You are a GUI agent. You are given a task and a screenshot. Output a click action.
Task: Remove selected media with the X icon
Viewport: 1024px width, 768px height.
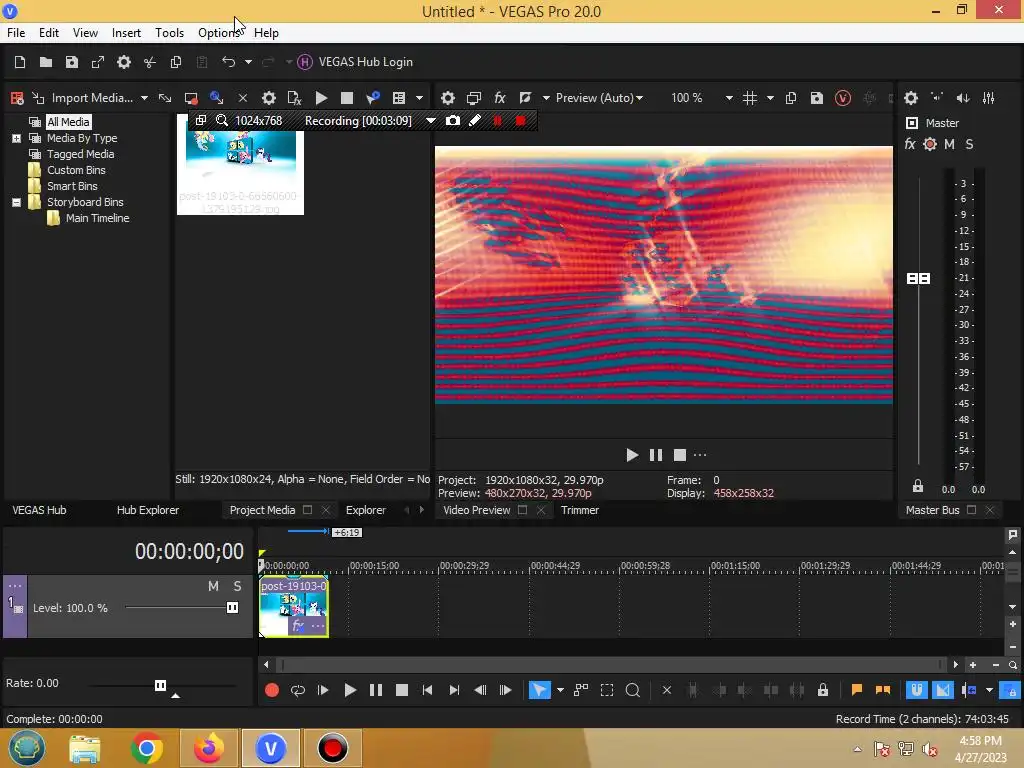(242, 98)
